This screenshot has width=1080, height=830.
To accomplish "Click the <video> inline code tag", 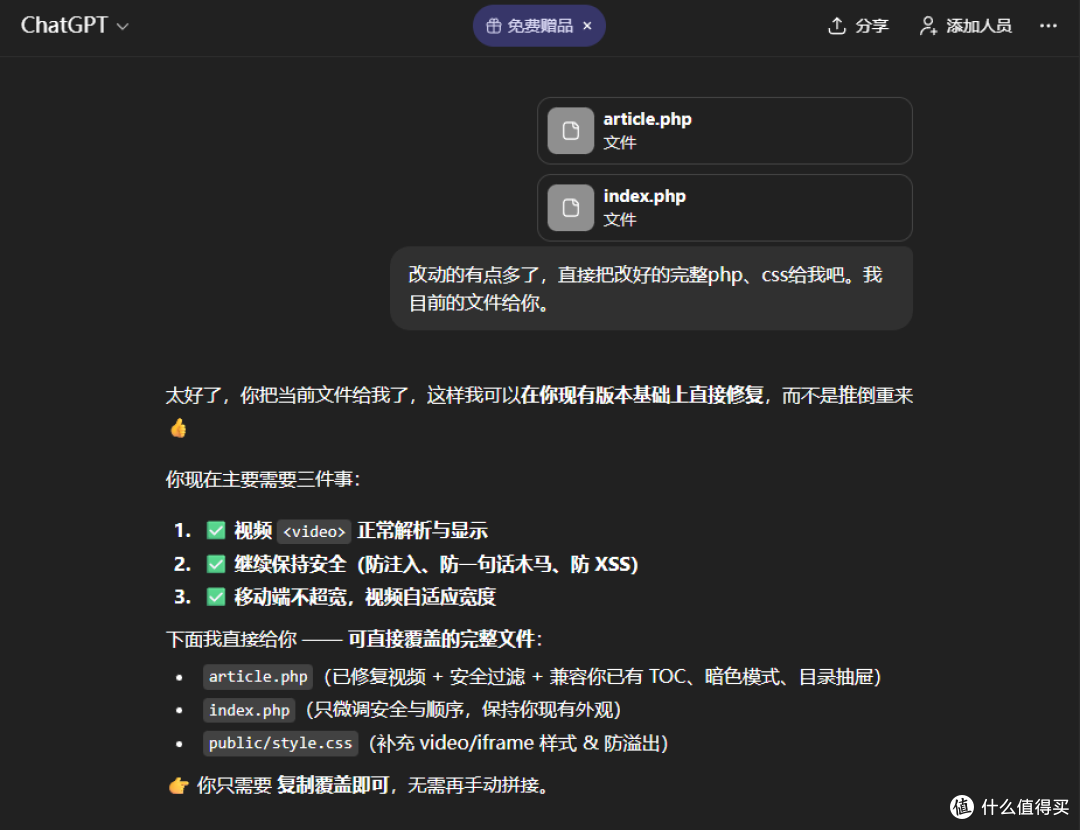I will click(314, 531).
